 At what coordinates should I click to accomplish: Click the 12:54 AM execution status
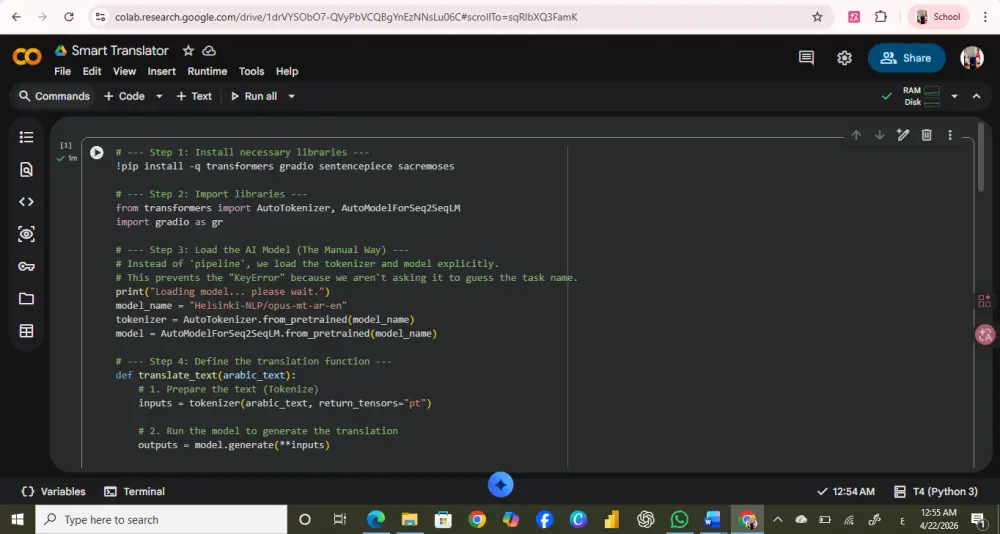pyautogui.click(x=846, y=492)
